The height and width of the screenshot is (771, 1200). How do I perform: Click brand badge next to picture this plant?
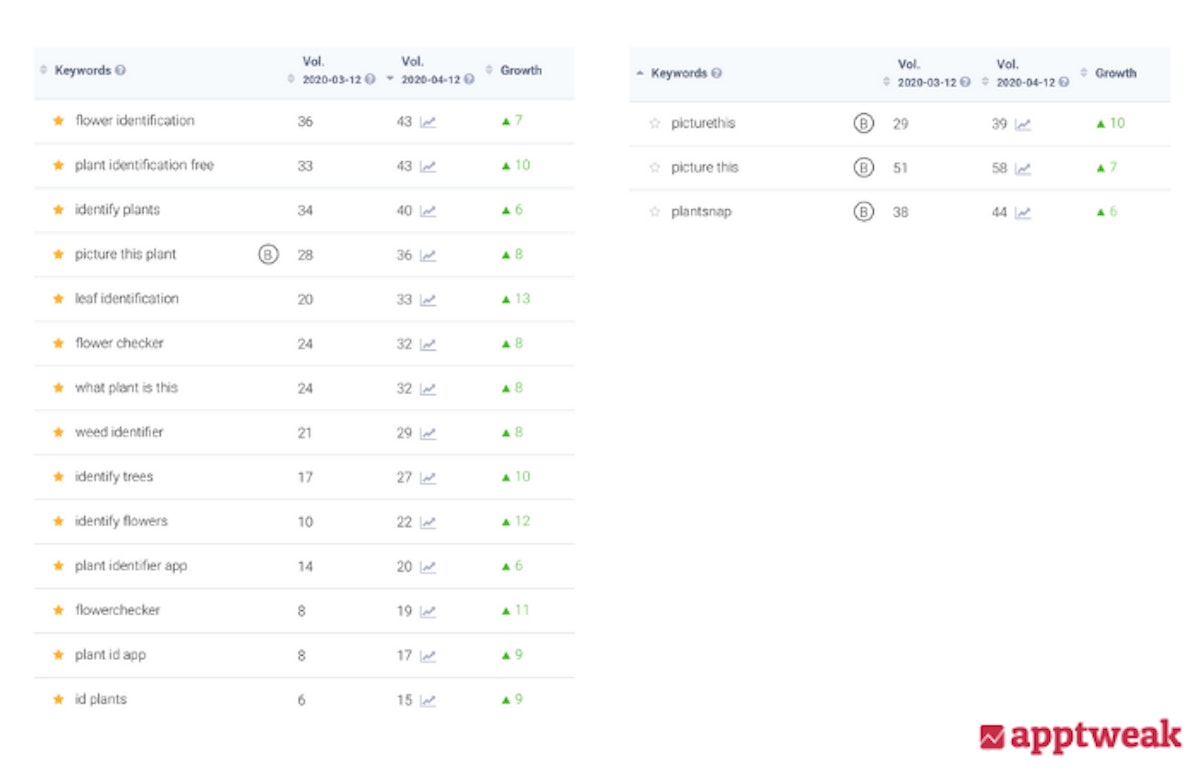(x=267, y=255)
